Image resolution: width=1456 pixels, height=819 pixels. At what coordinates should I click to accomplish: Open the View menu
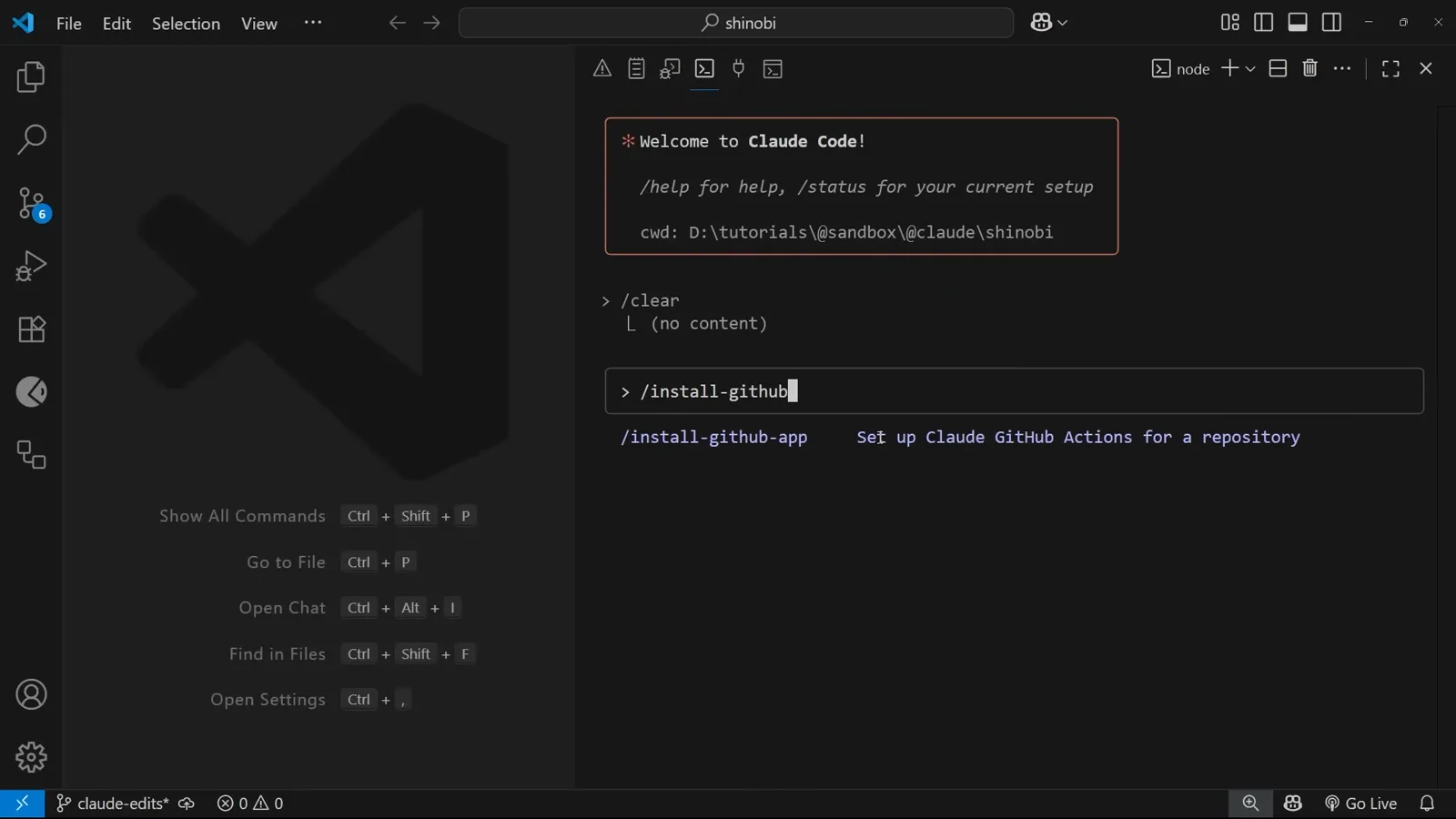pos(259,23)
